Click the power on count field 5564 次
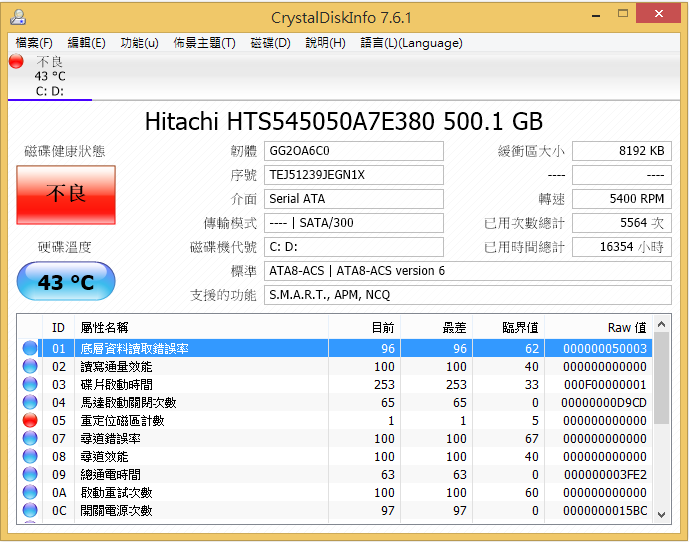 click(622, 223)
